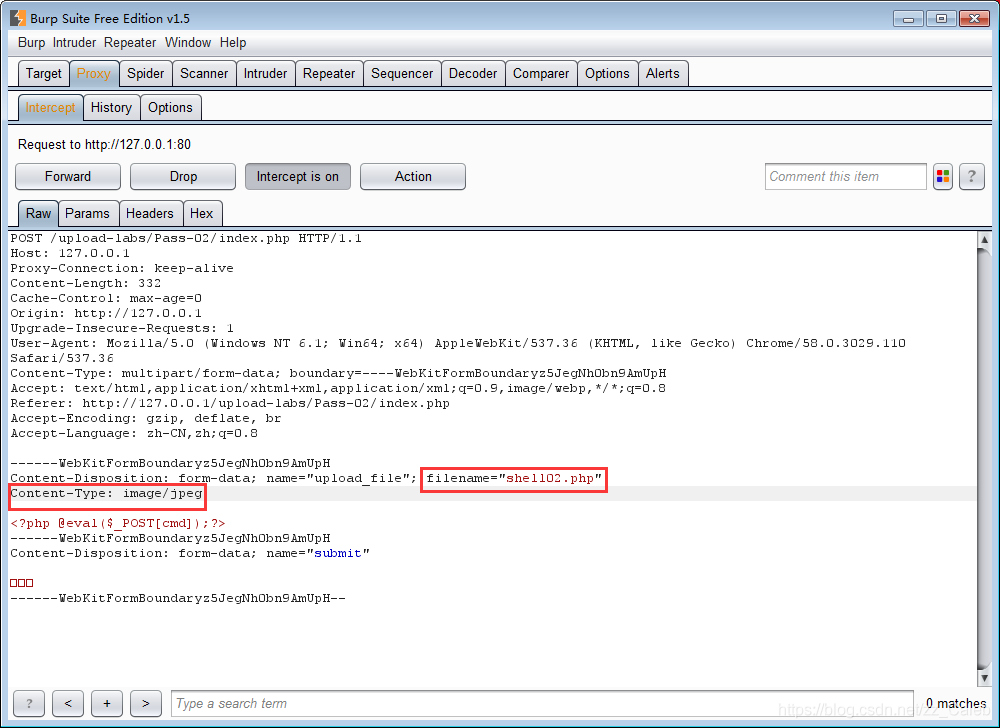
Task: Click the Cache-Control: max-age=0 line
Action: click(106, 298)
